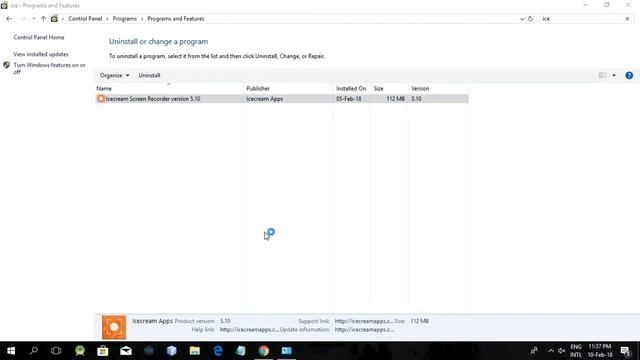Sort by Installed On column header
This screenshot has height=360, width=640.
[352, 88]
